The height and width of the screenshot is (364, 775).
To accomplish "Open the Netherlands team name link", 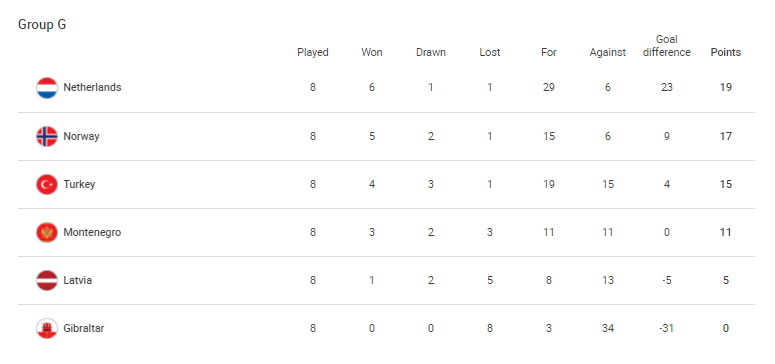I will 92,88.
